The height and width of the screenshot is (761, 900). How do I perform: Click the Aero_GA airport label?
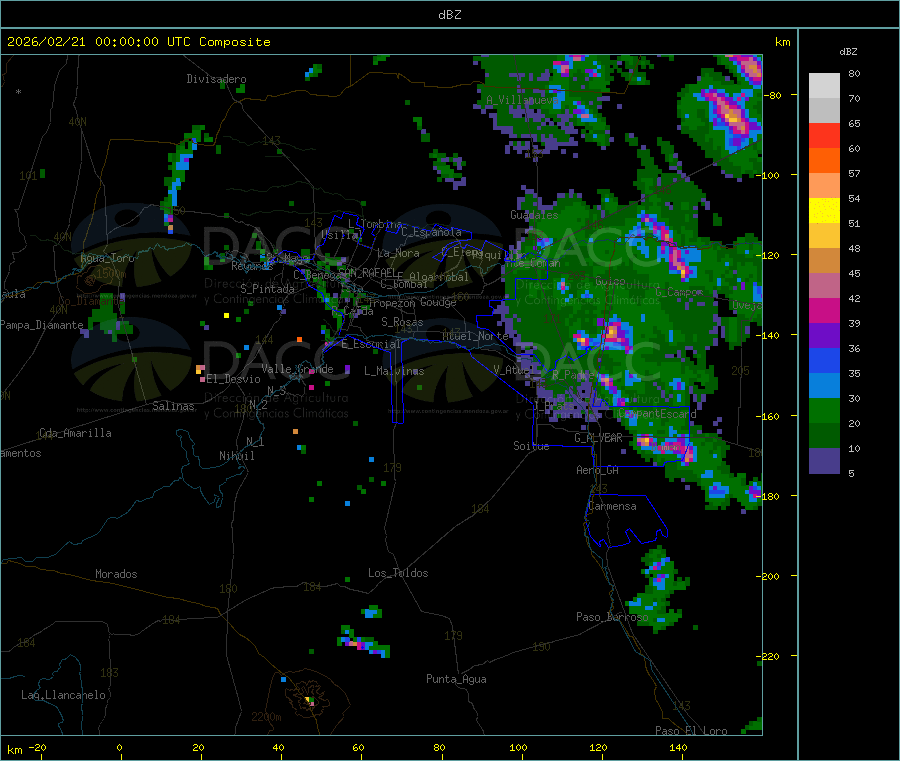click(598, 471)
